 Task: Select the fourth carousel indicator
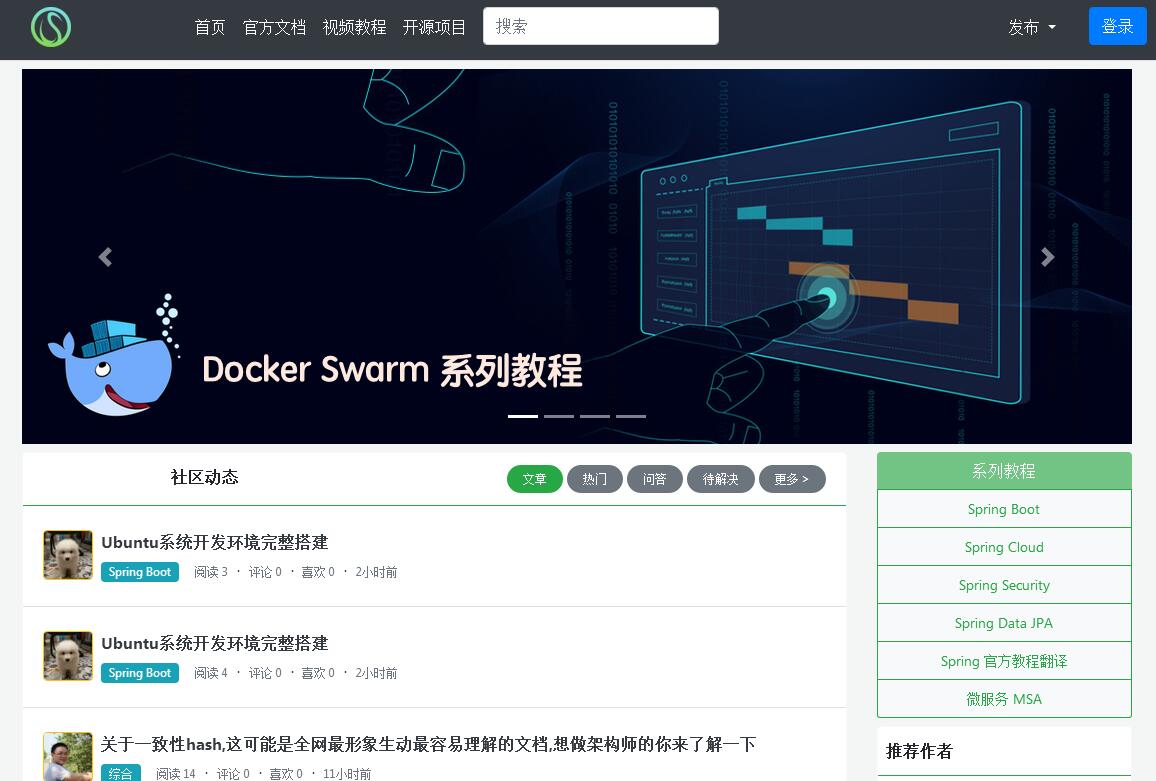point(631,416)
